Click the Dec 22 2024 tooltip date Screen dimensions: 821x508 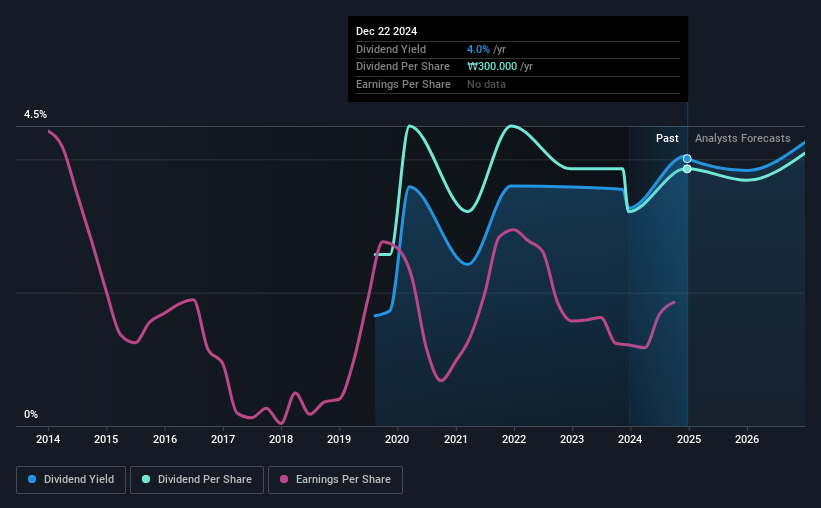[x=386, y=31]
